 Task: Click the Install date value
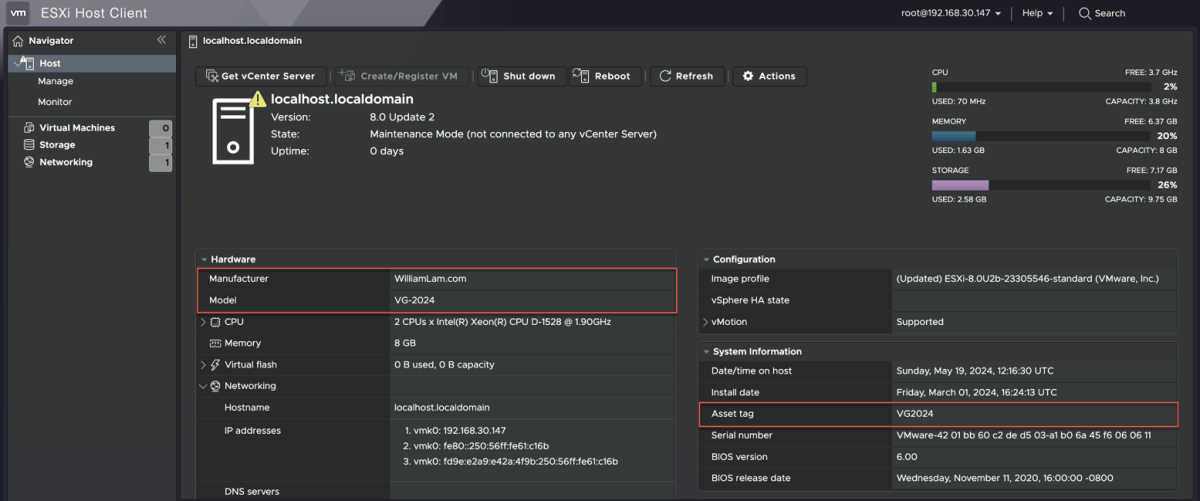point(977,392)
